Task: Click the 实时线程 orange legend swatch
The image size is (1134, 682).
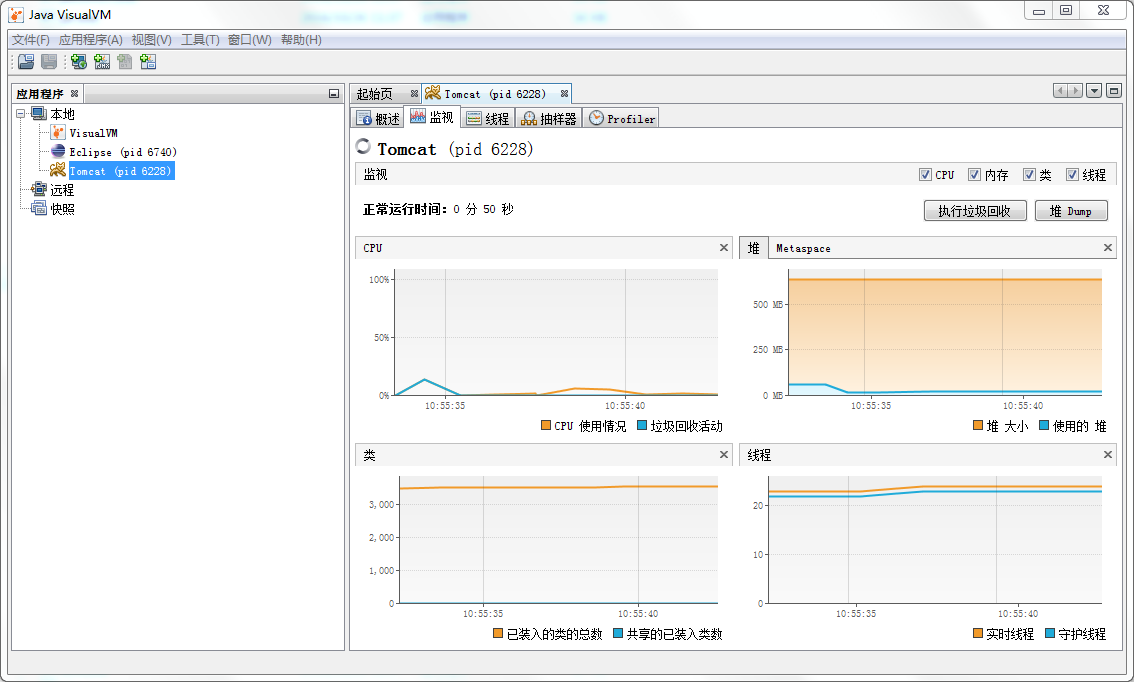Action: 978,634
